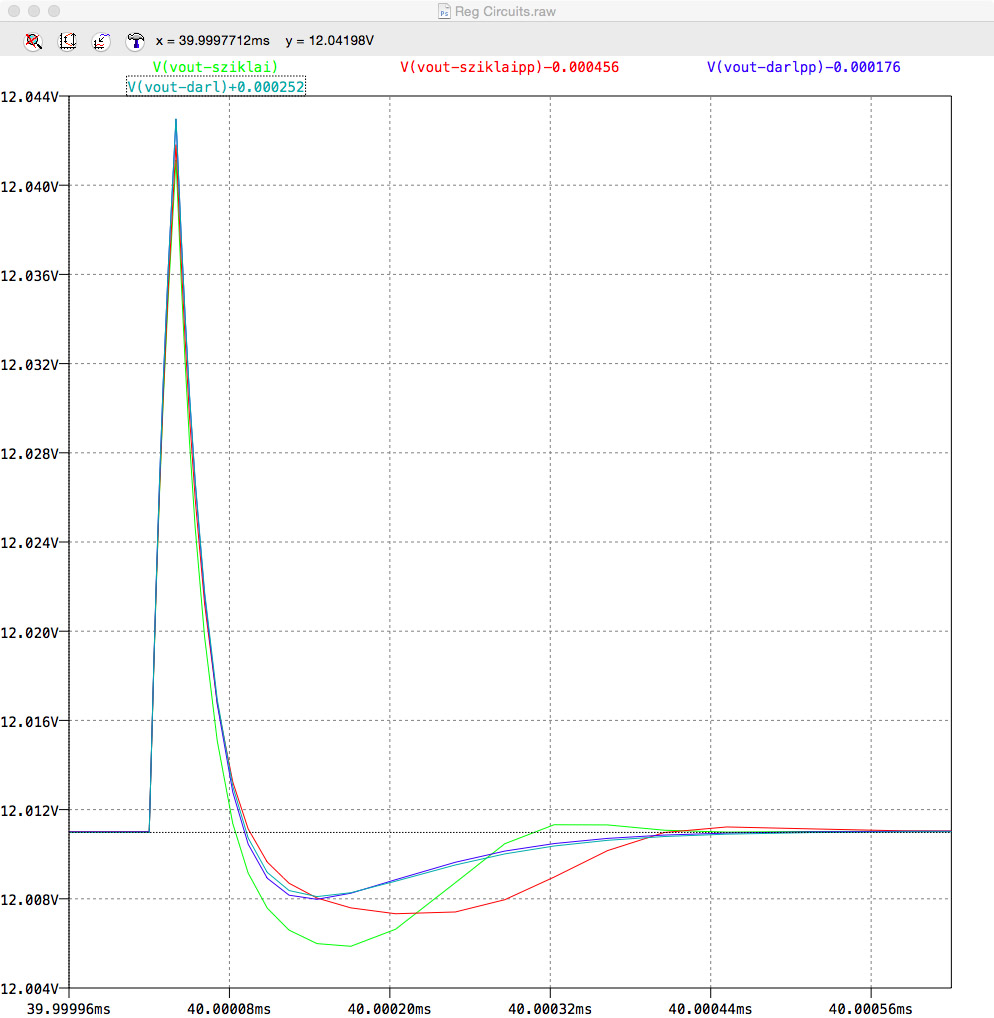Image resolution: width=994 pixels, height=1018 pixels.
Task: Click the 40.00056ms x-axis label
Action: [x=871, y=1009]
